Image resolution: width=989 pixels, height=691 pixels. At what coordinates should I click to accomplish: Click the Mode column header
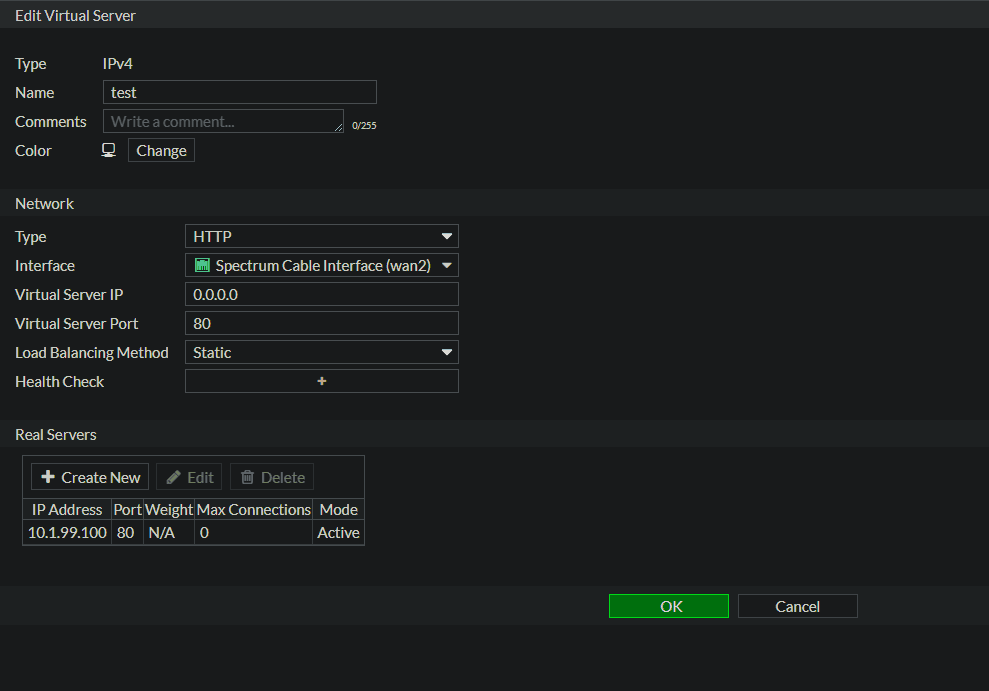338,509
